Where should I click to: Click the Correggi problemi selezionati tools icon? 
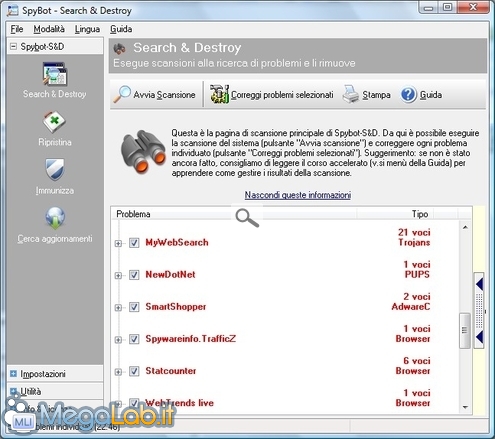(219, 94)
